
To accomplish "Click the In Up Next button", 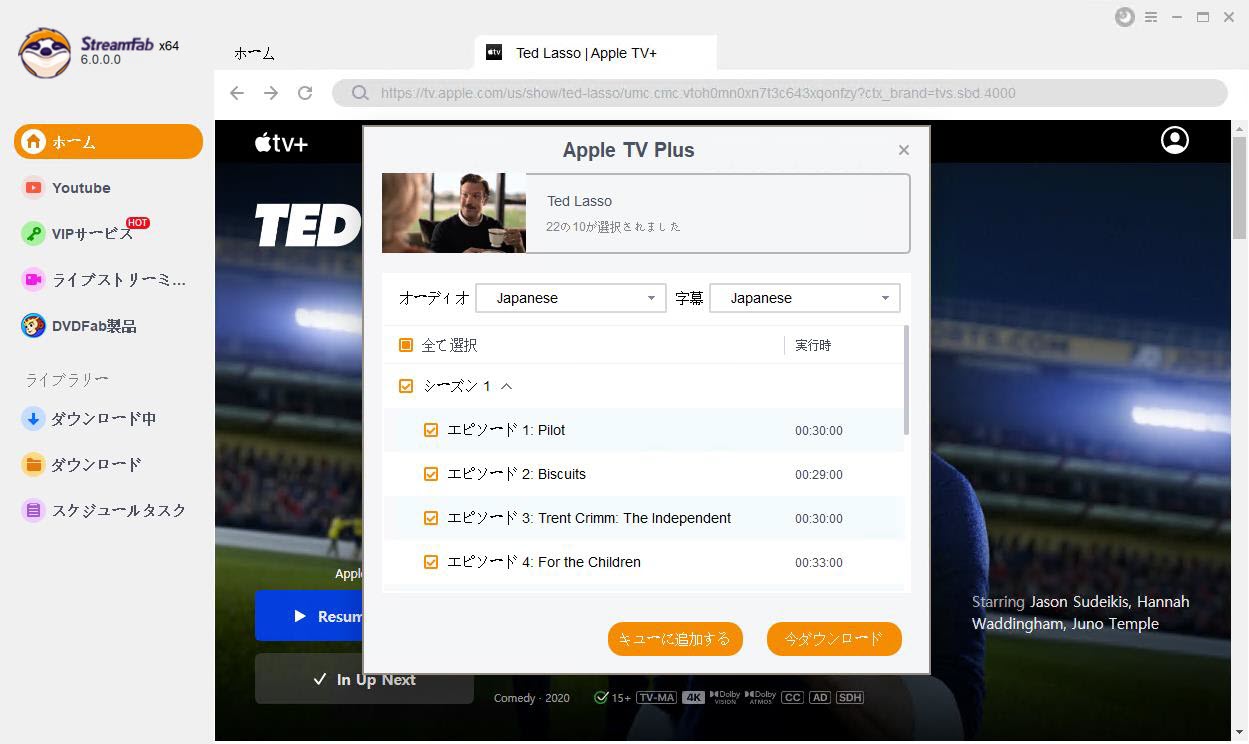I will pos(364,679).
